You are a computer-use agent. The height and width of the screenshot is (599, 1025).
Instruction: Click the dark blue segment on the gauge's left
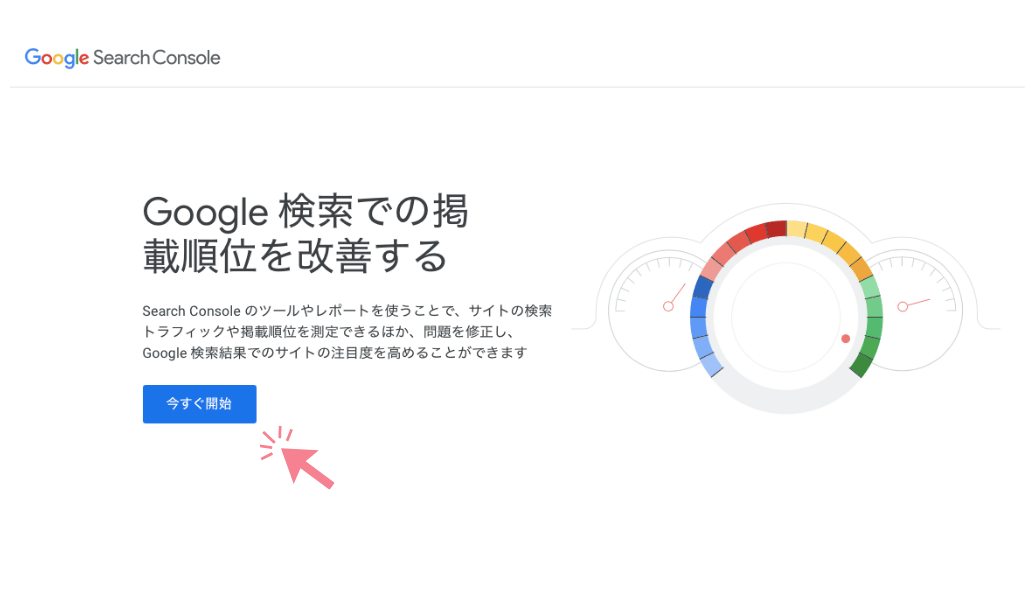[x=704, y=289]
